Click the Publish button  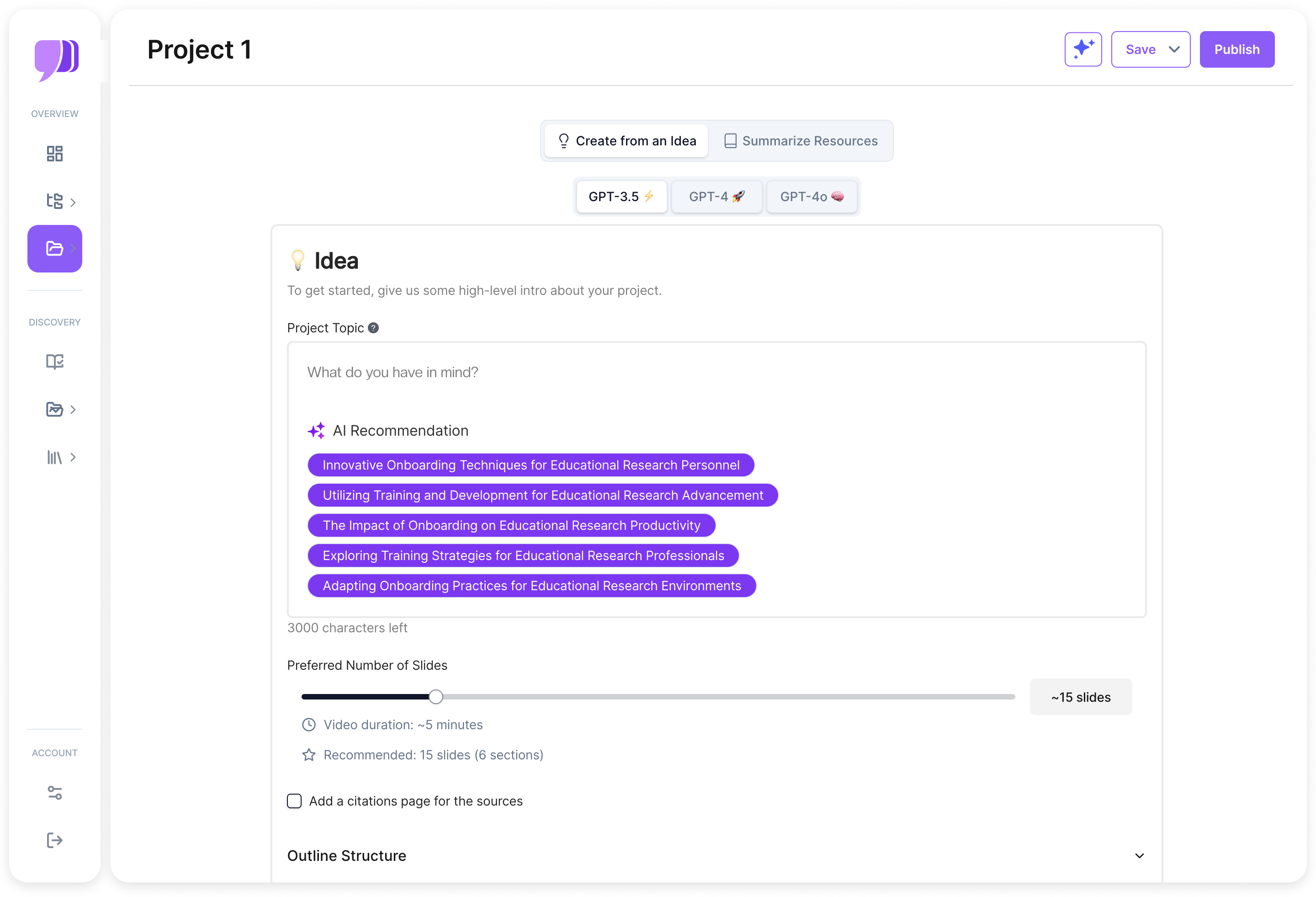tap(1236, 49)
